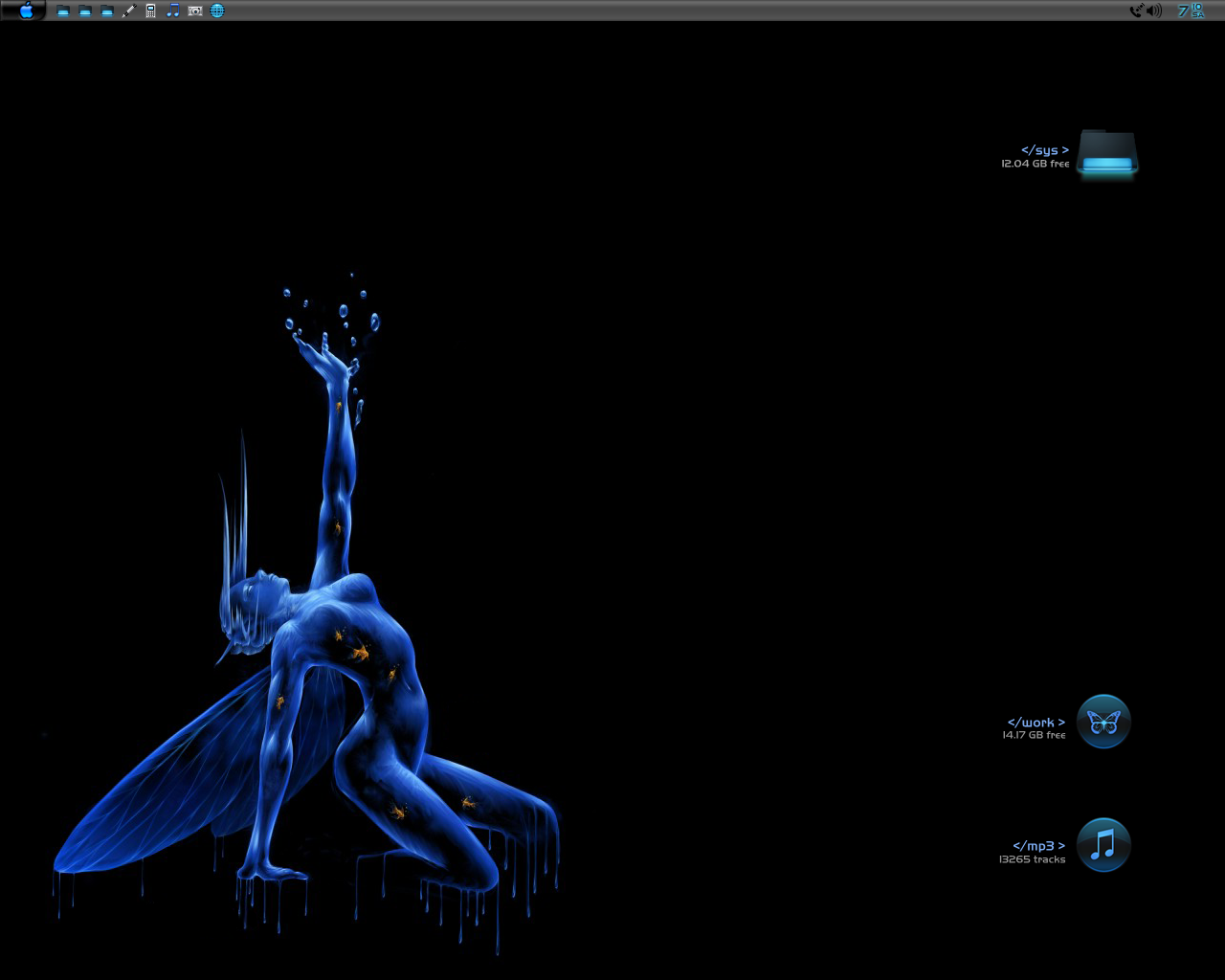Click the 13265 tracks text
This screenshot has height=980, width=1225.
[1032, 859]
